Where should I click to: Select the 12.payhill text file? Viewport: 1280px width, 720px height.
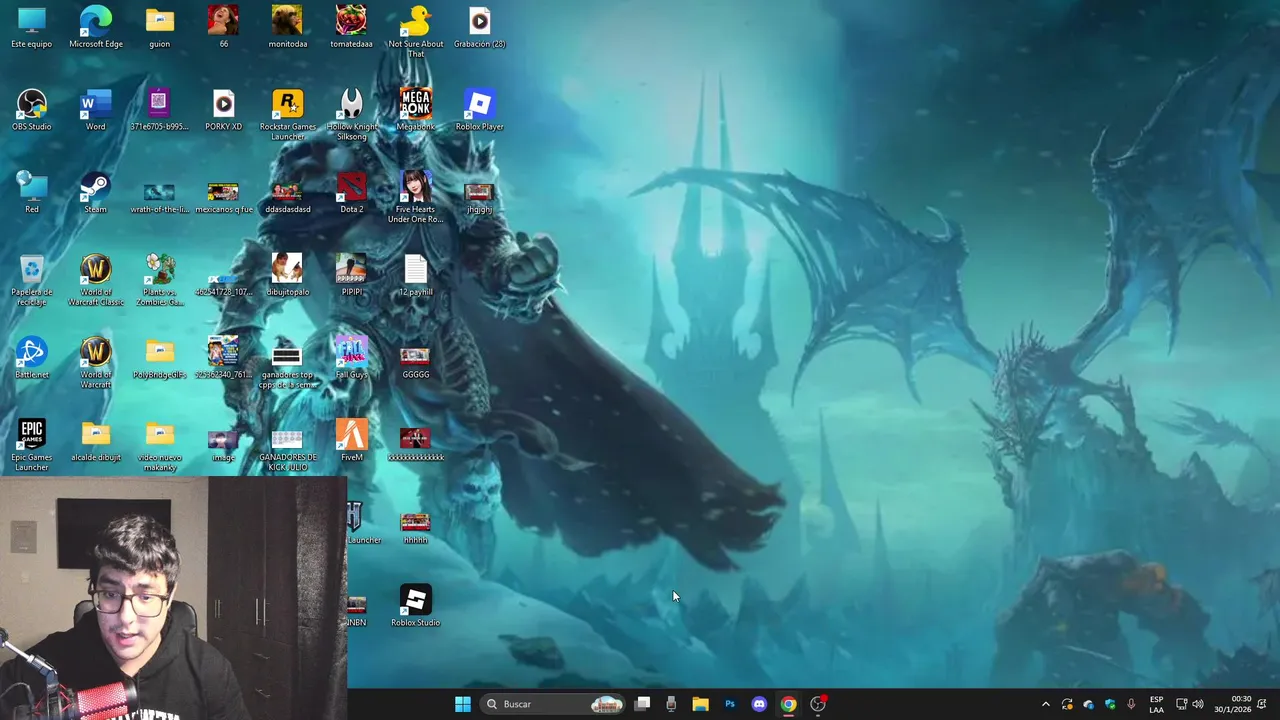coord(415,275)
